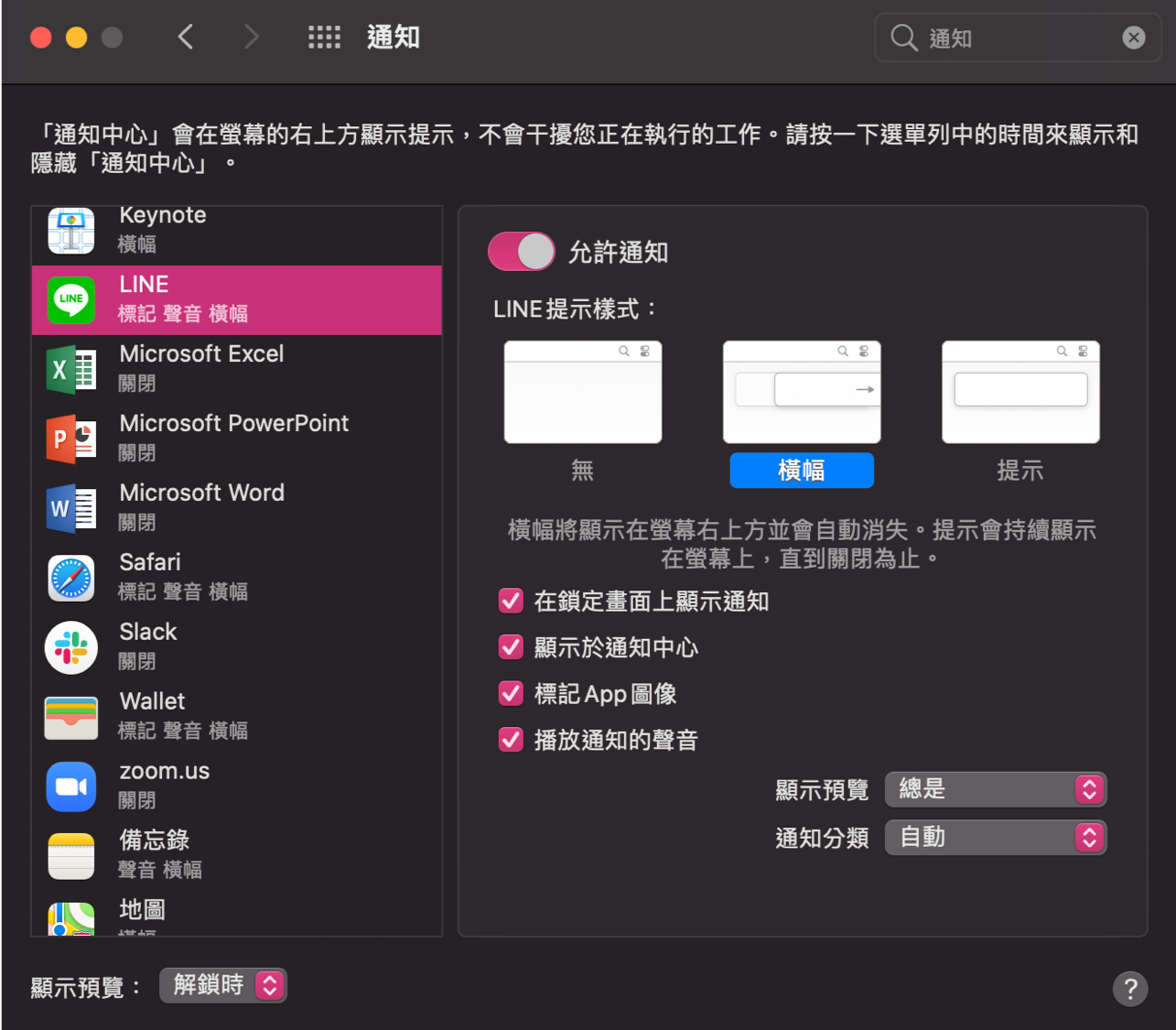Screen dimensions: 1176x1030
Task: Click the Microsoft PowerPoint icon
Action: pyautogui.click(x=71, y=439)
